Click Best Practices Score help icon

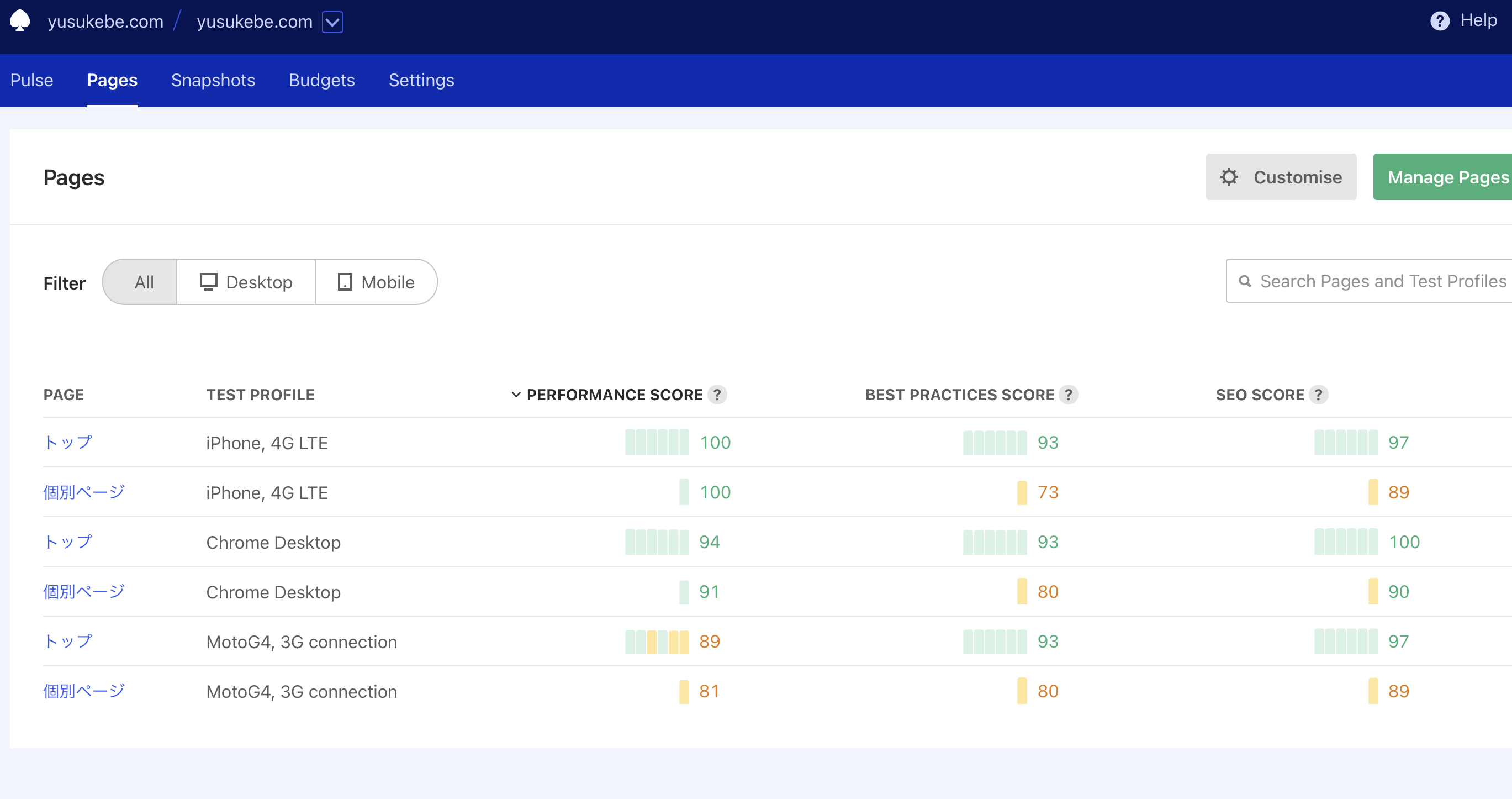pyautogui.click(x=1068, y=395)
